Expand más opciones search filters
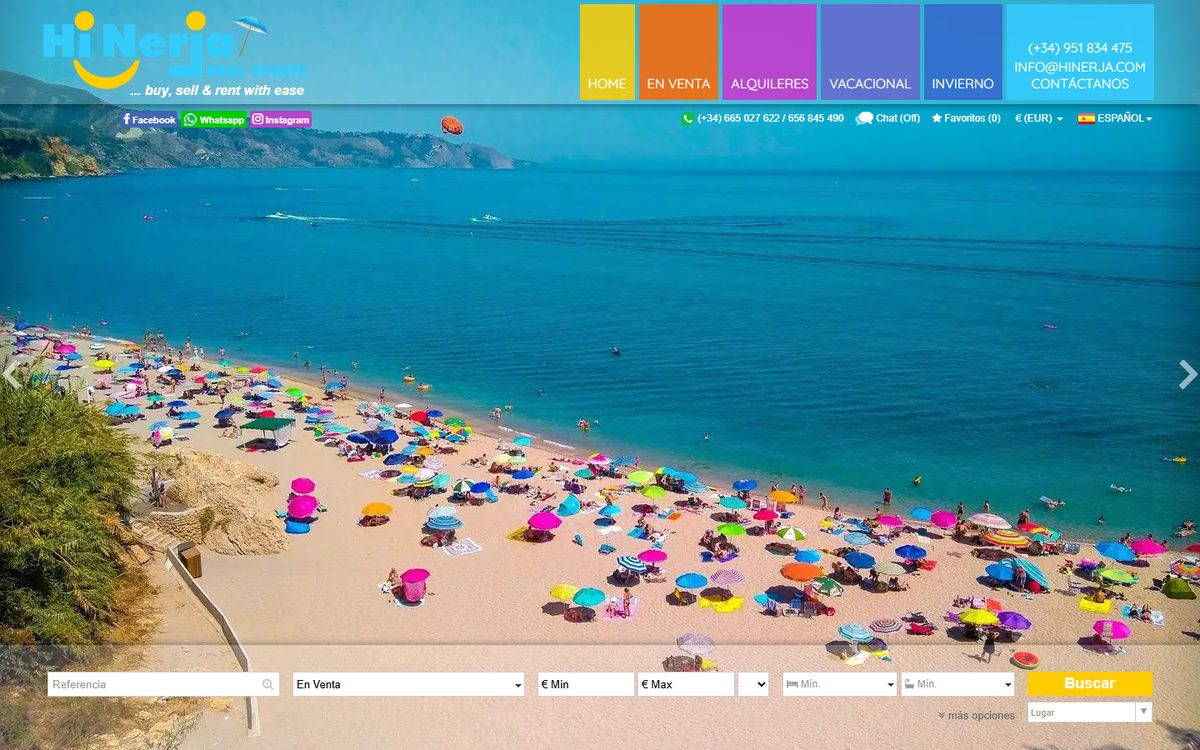 [x=976, y=715]
